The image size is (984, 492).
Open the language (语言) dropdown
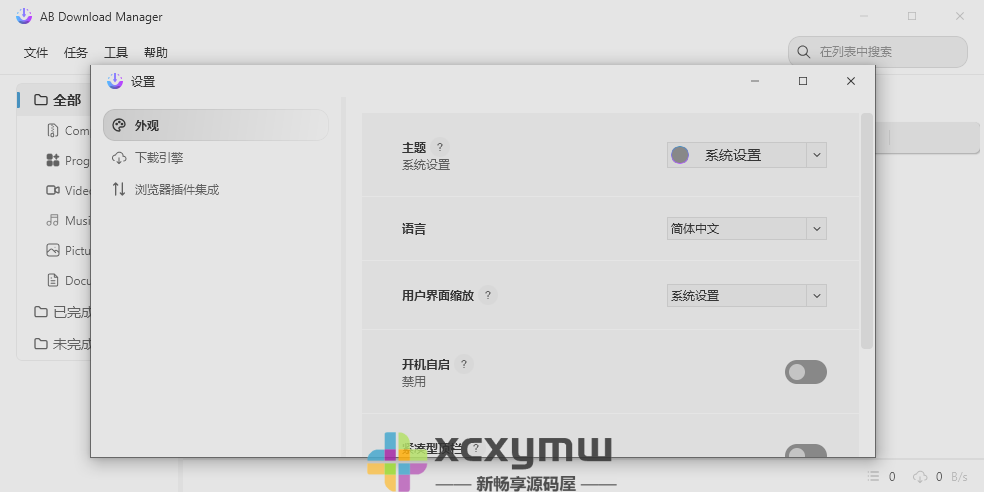(x=746, y=228)
